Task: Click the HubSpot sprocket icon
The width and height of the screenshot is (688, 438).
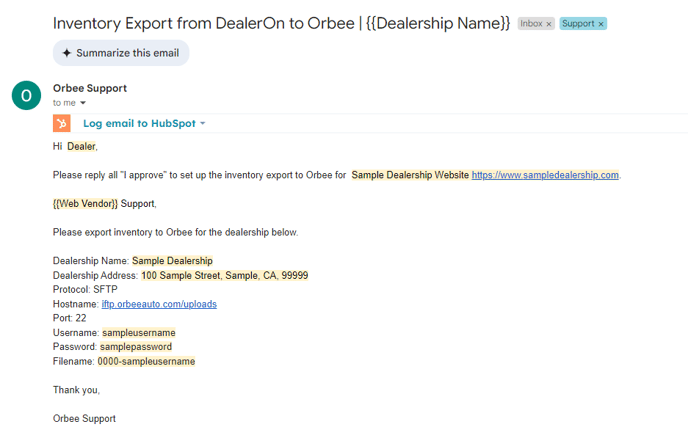Action: pos(61,123)
